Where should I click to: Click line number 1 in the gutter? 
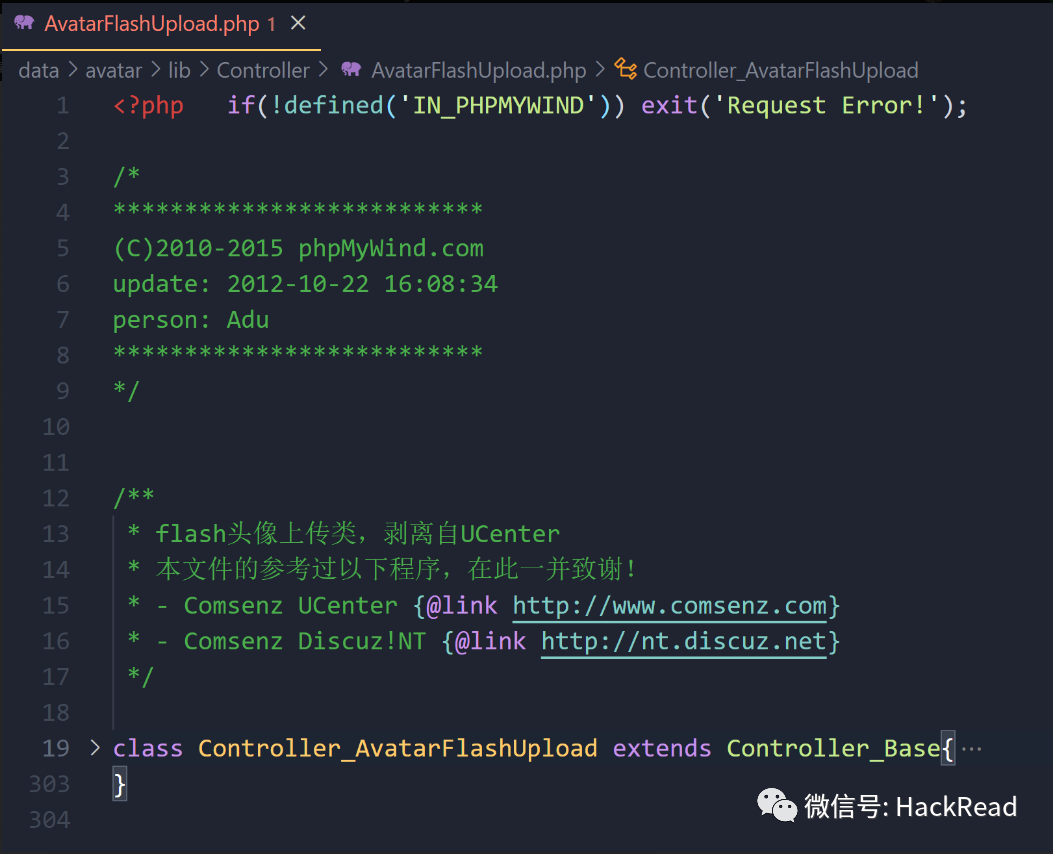[x=62, y=105]
